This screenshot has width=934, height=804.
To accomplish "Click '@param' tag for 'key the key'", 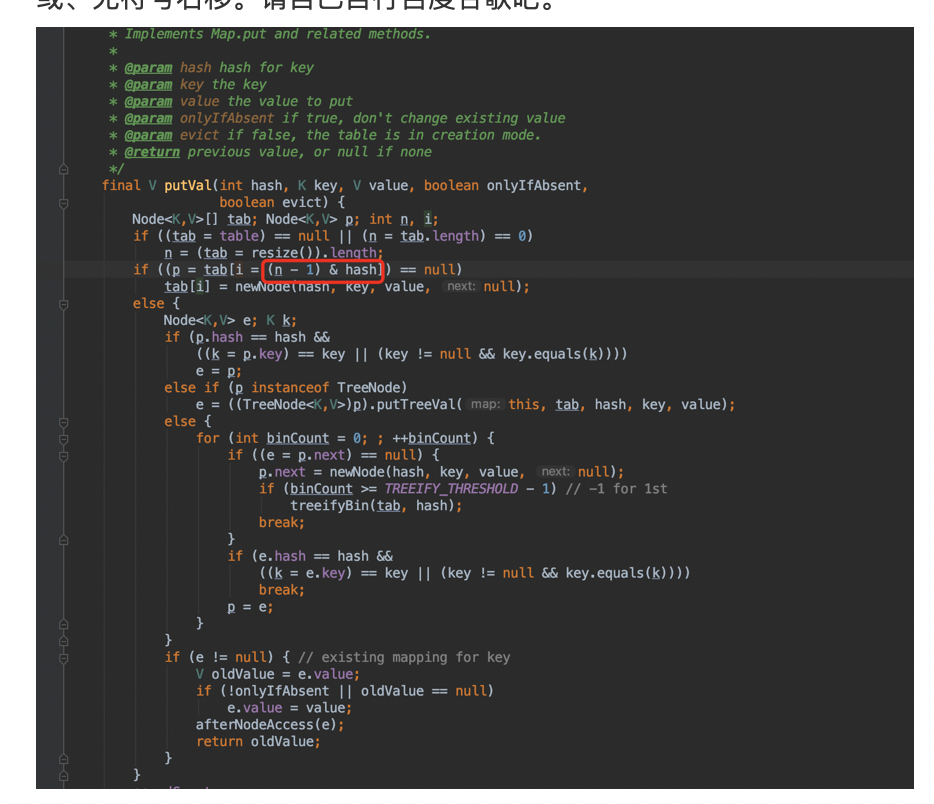I will tap(148, 85).
